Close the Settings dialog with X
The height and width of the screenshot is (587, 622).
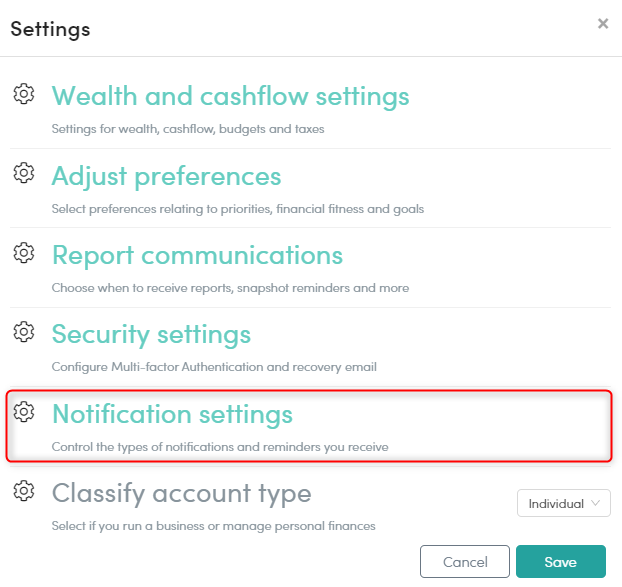pyautogui.click(x=603, y=23)
